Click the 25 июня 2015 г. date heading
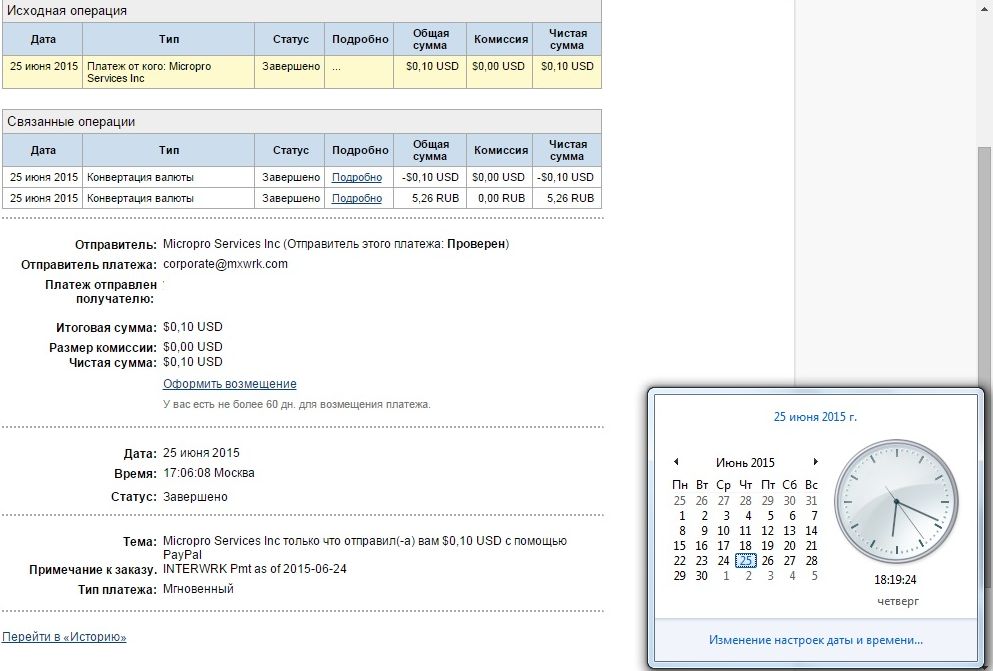This screenshot has height=671, width=993. click(x=815, y=417)
